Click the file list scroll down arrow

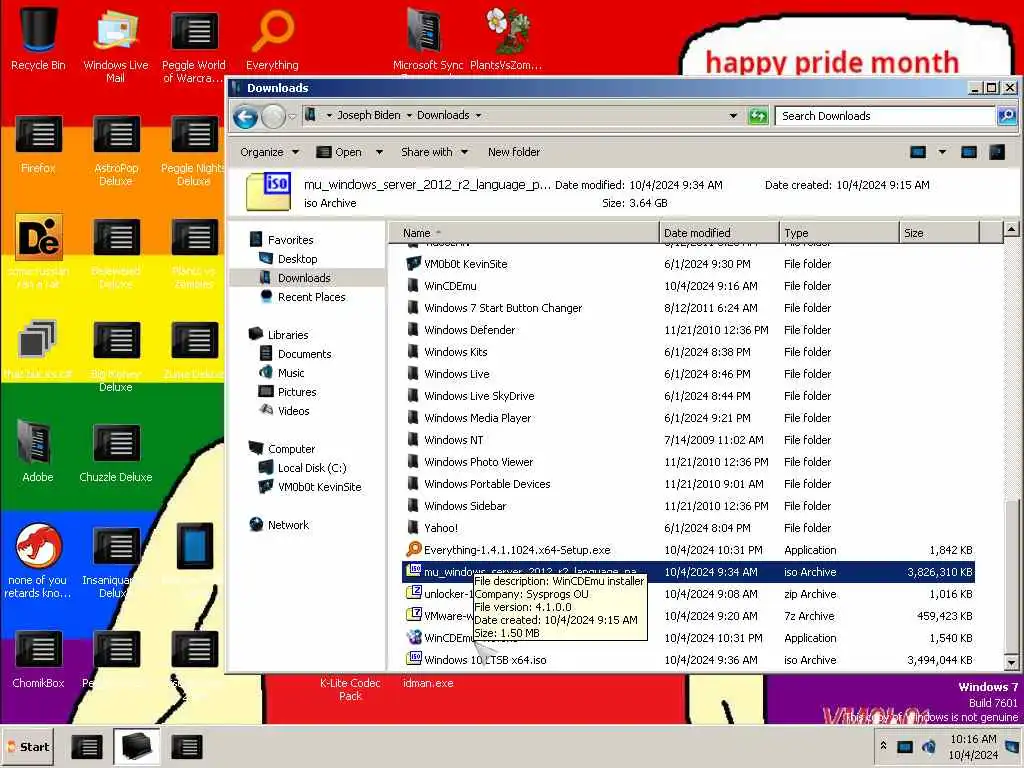point(1011,663)
